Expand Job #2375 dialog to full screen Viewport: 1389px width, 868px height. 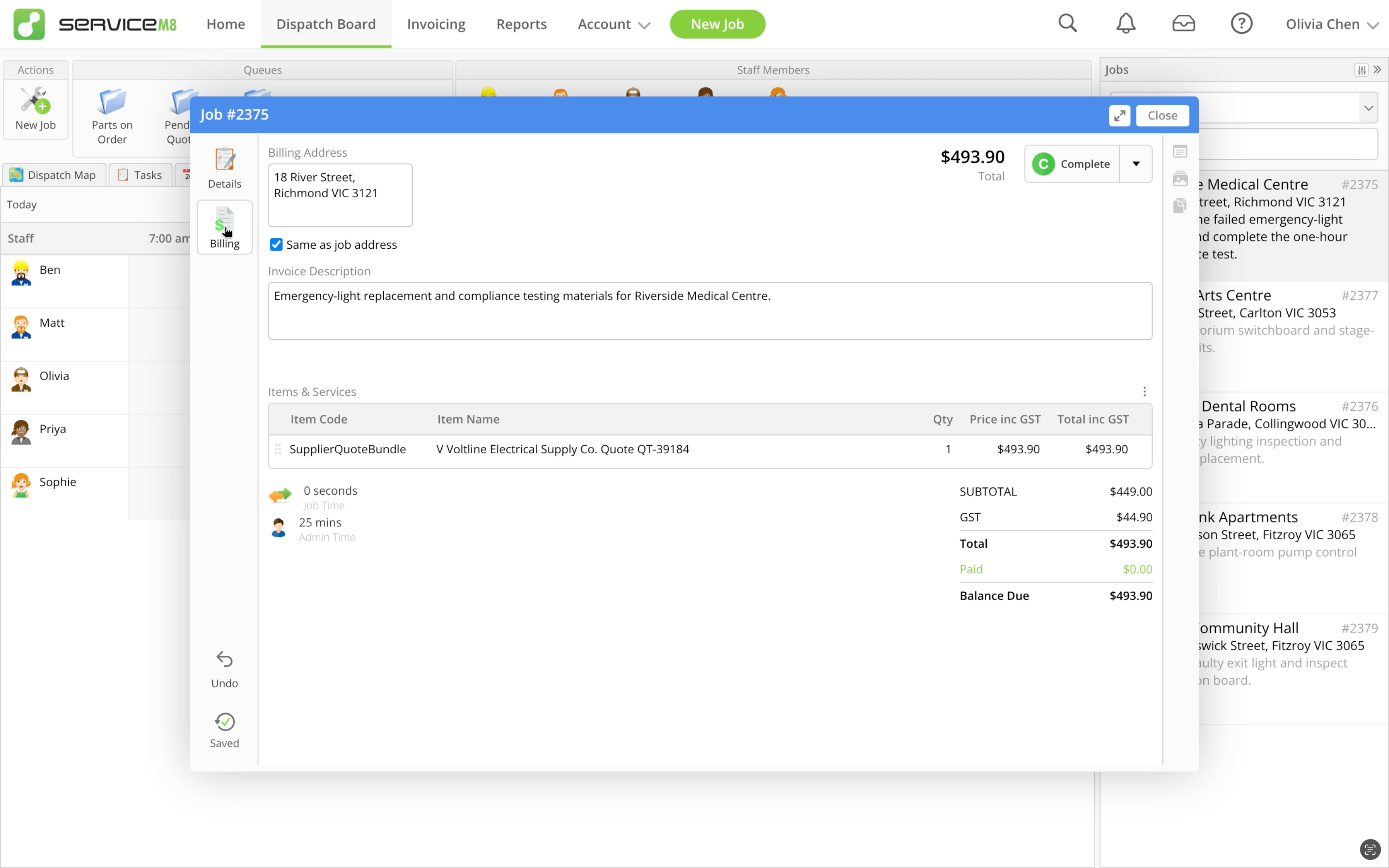[x=1119, y=115]
